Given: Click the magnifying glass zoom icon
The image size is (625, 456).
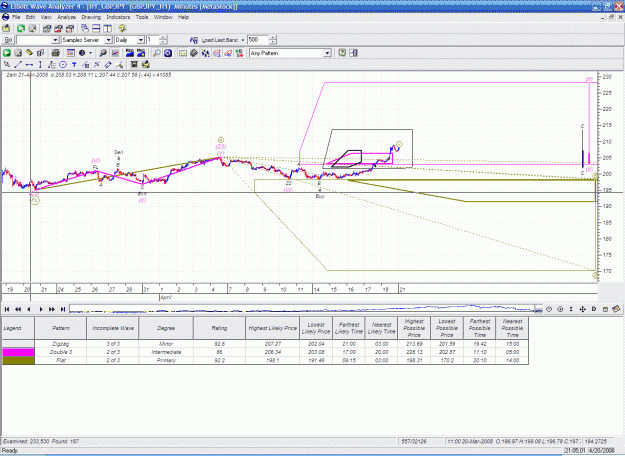Looking at the screenshot, I should point(157,53).
